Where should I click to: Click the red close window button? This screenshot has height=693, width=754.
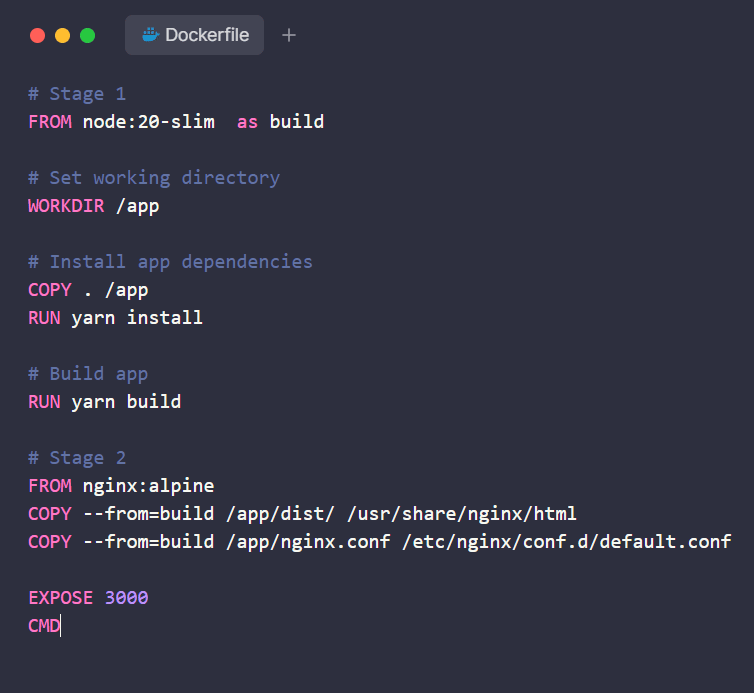[38, 35]
